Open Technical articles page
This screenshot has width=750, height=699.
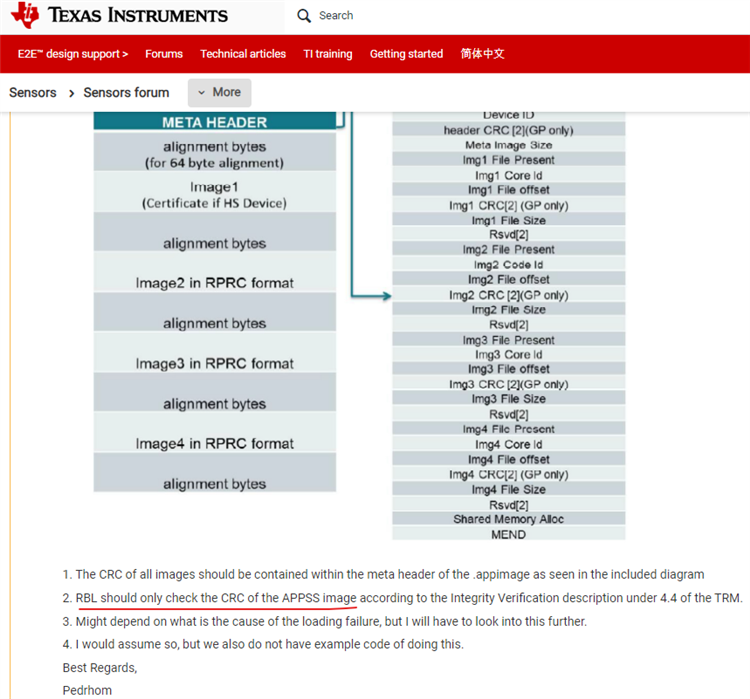tap(243, 54)
